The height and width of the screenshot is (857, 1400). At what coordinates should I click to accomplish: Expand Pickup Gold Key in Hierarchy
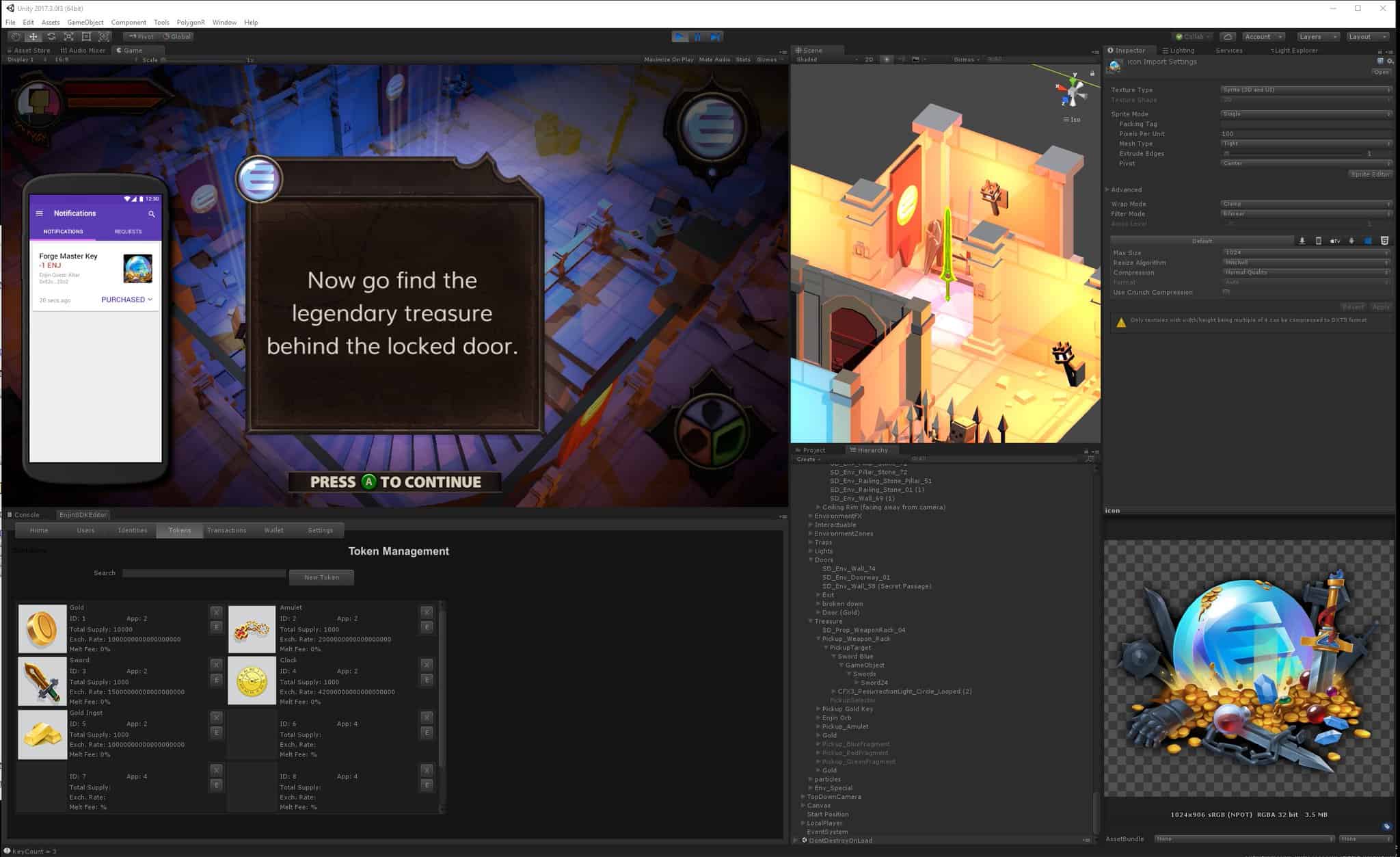point(818,709)
